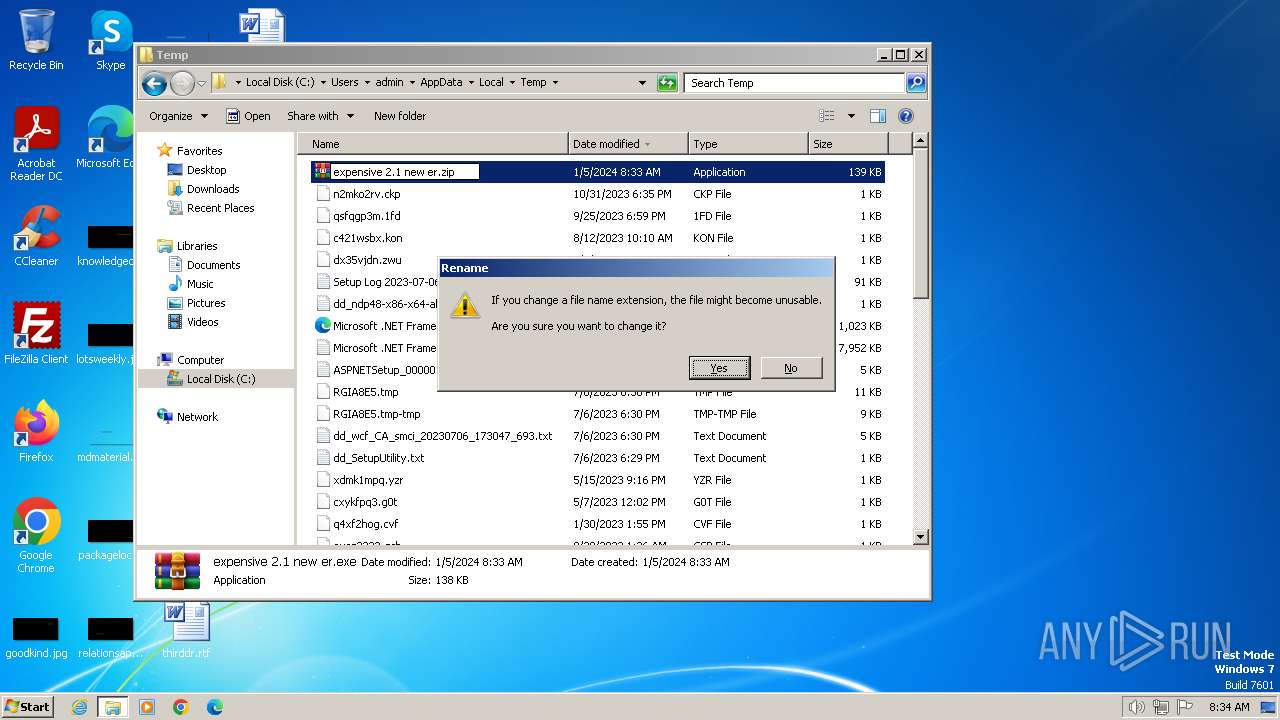Open Windows Media Player from taskbar
Image resolution: width=1280 pixels, height=720 pixels.
[147, 707]
